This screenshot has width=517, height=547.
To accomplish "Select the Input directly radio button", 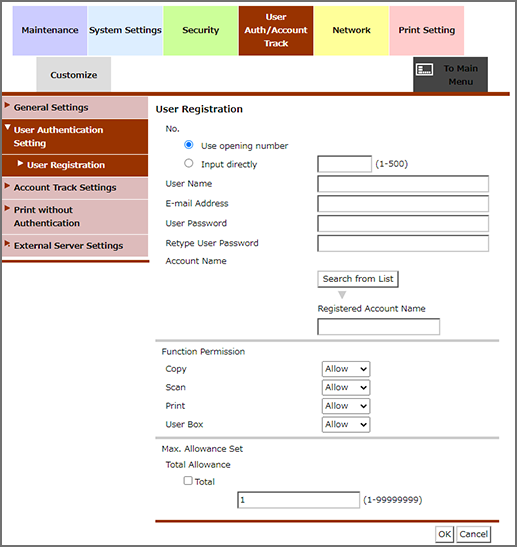I will tap(189, 163).
